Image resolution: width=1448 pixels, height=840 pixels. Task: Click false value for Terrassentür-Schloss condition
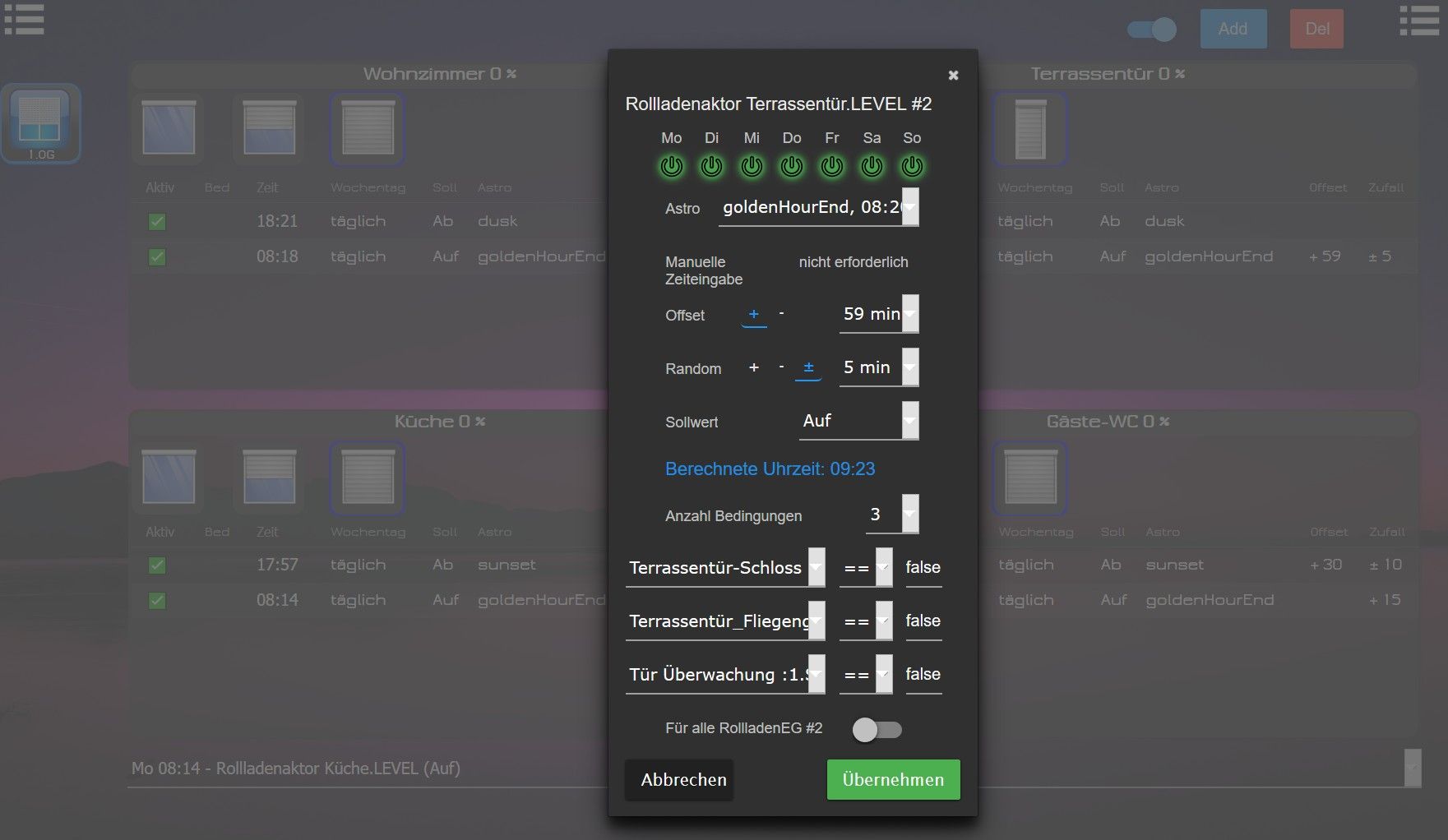(x=923, y=568)
